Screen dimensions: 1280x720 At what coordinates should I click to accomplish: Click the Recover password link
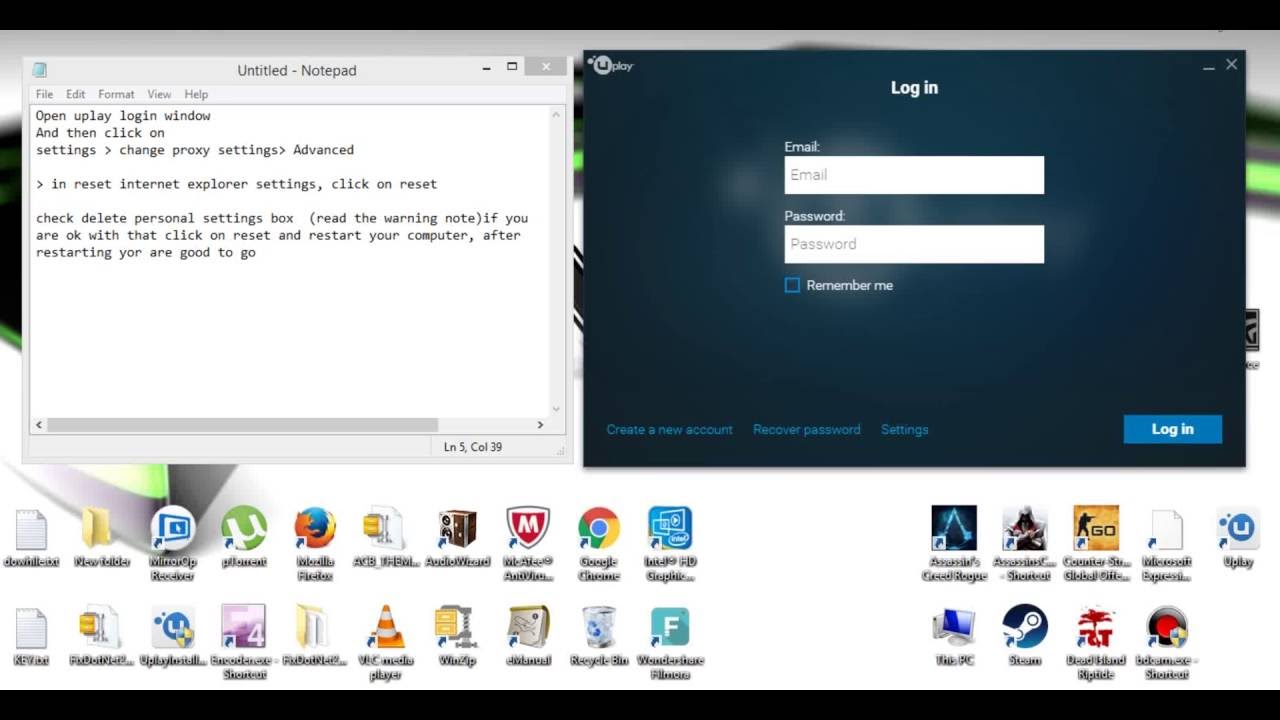click(x=807, y=429)
